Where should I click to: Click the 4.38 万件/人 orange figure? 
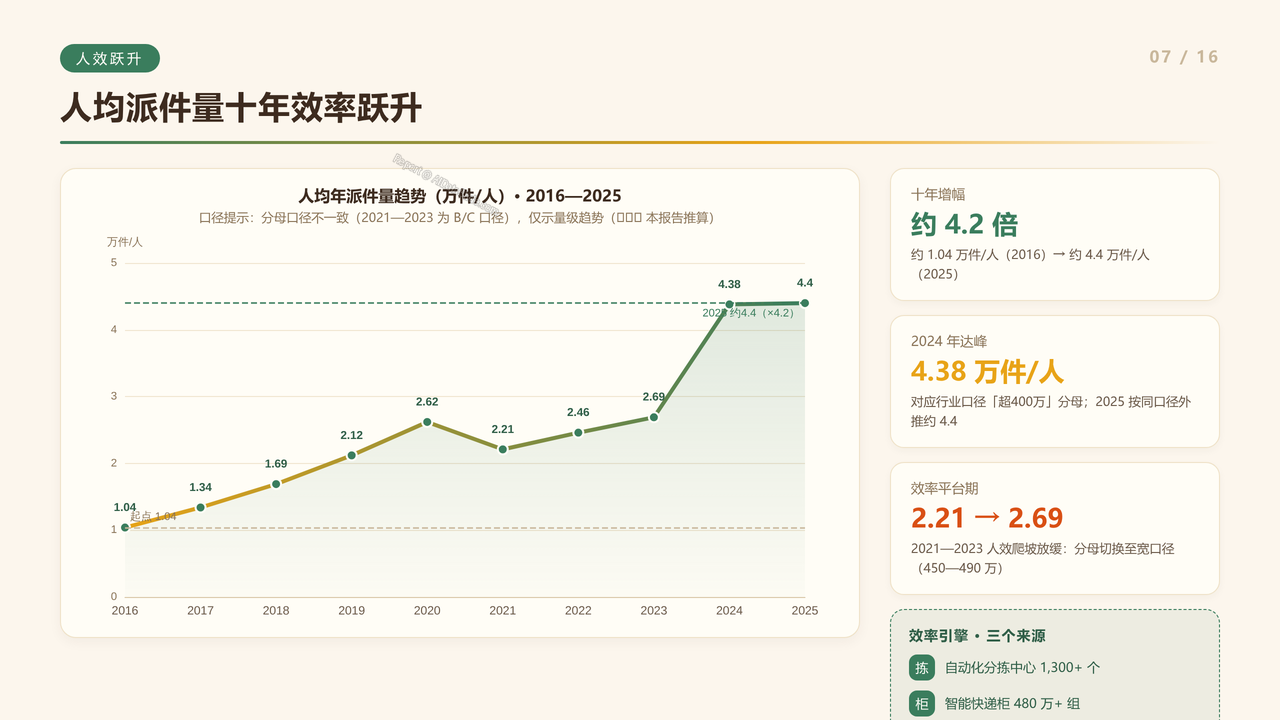(987, 371)
